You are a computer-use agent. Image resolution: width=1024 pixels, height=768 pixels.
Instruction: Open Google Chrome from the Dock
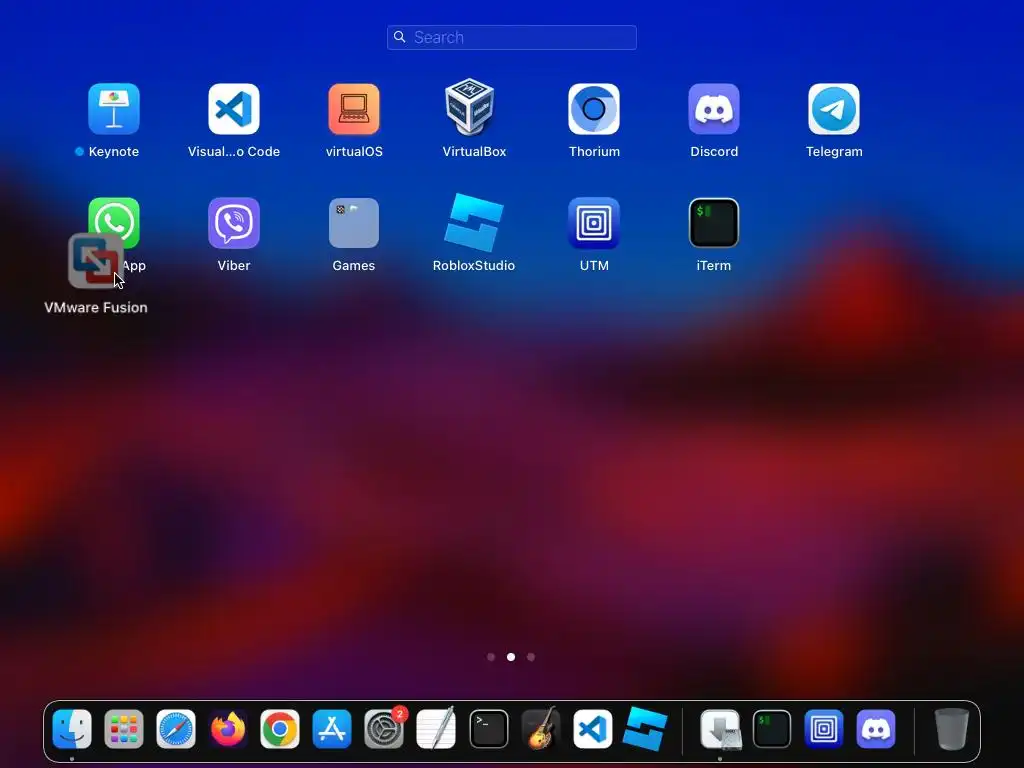coord(280,729)
